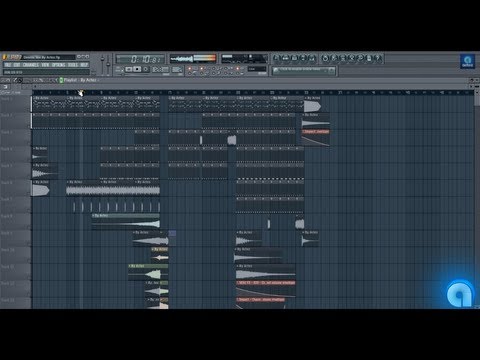
Task: Open the EDIT menu
Action: coord(17,65)
